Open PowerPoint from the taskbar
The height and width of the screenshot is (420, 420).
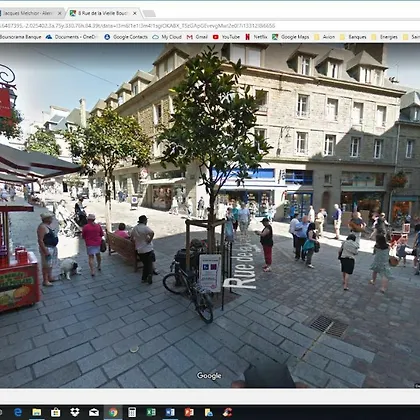(189, 412)
